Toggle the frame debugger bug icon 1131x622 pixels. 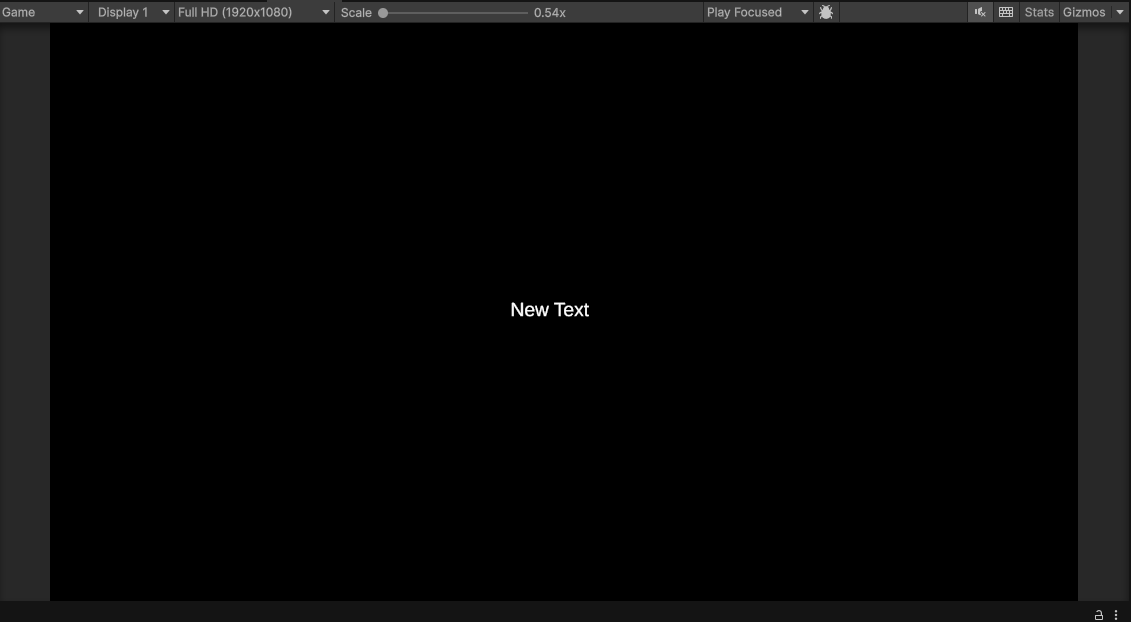point(826,12)
